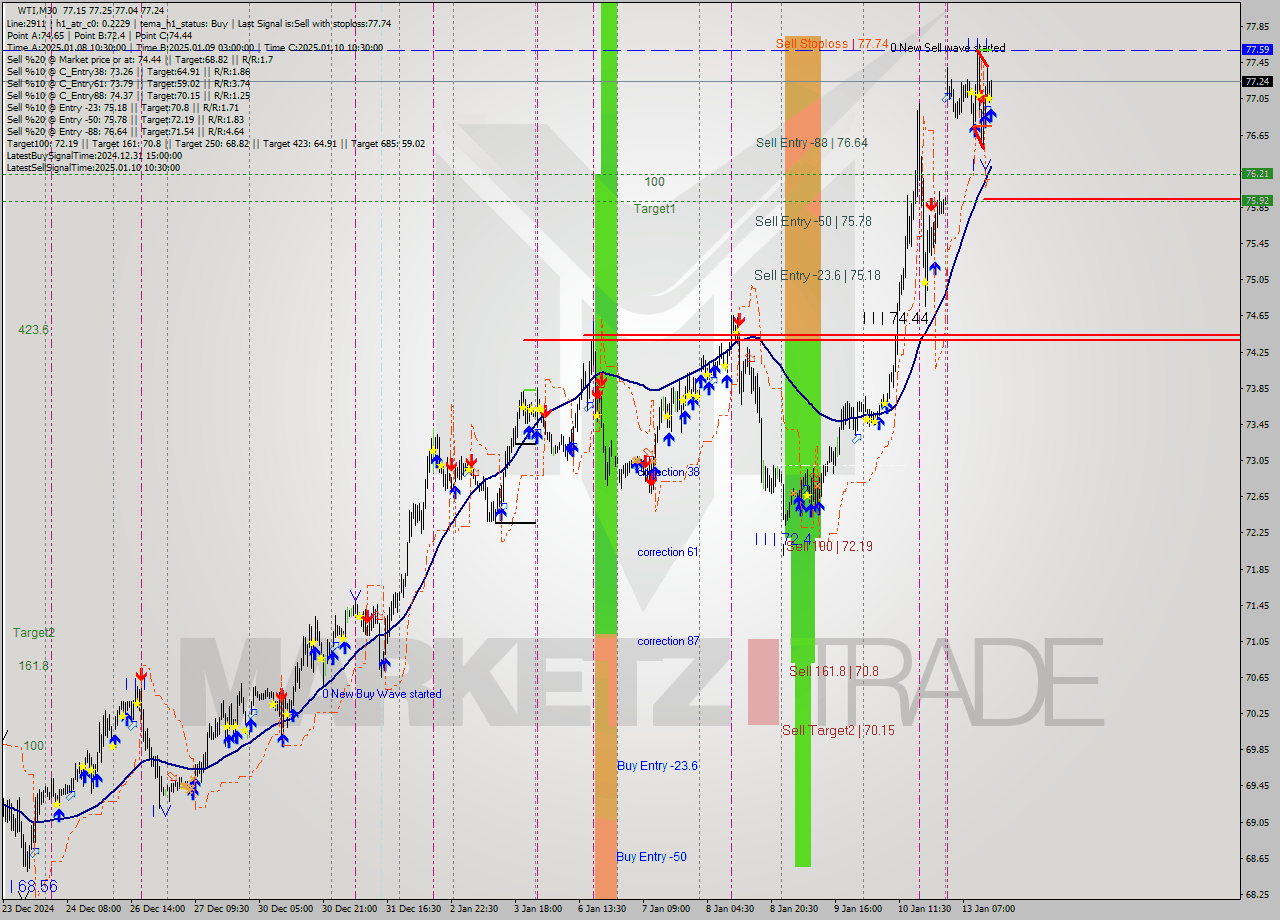
Task: Click the '30 Dec 21:00' time axis label
Action: point(350,909)
